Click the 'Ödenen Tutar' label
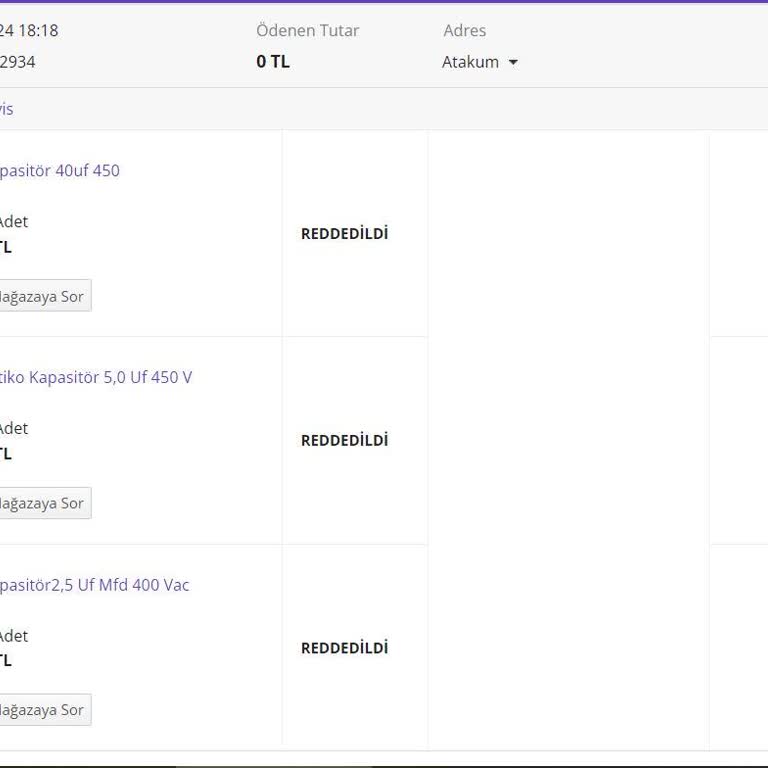Image resolution: width=768 pixels, height=768 pixels. pyautogui.click(x=308, y=30)
